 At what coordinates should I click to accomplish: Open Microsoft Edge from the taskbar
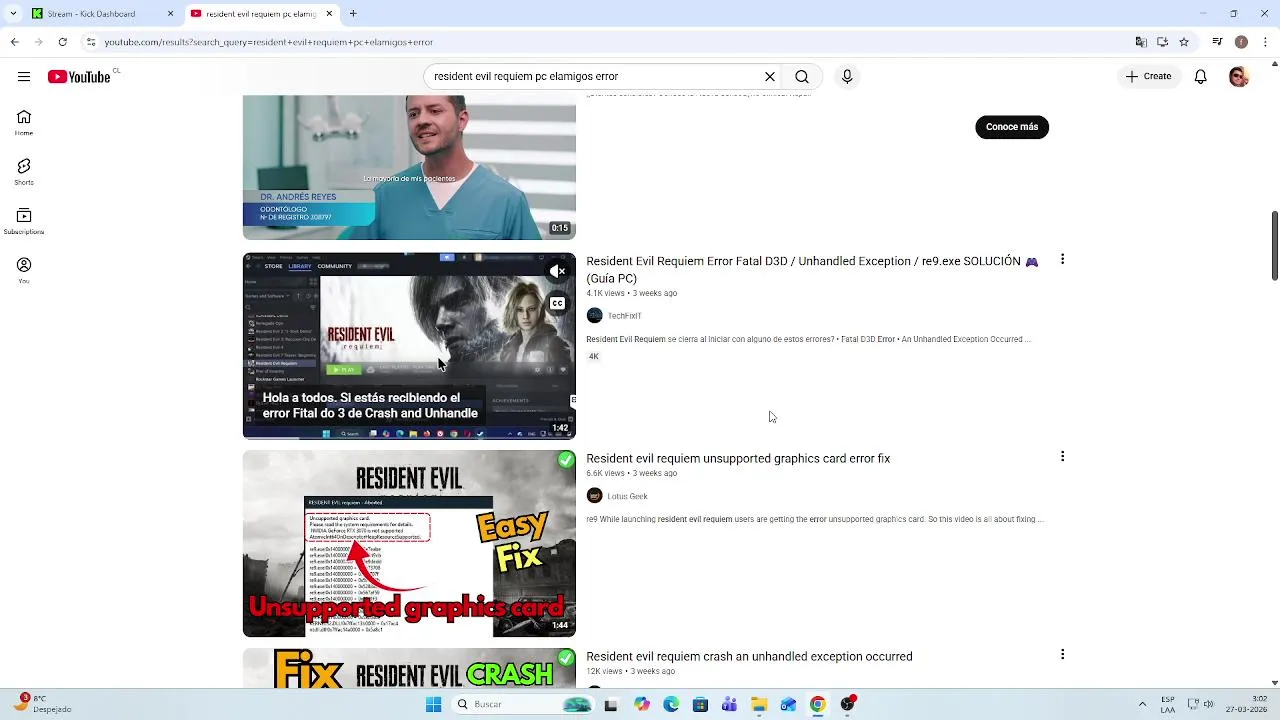(x=671, y=705)
